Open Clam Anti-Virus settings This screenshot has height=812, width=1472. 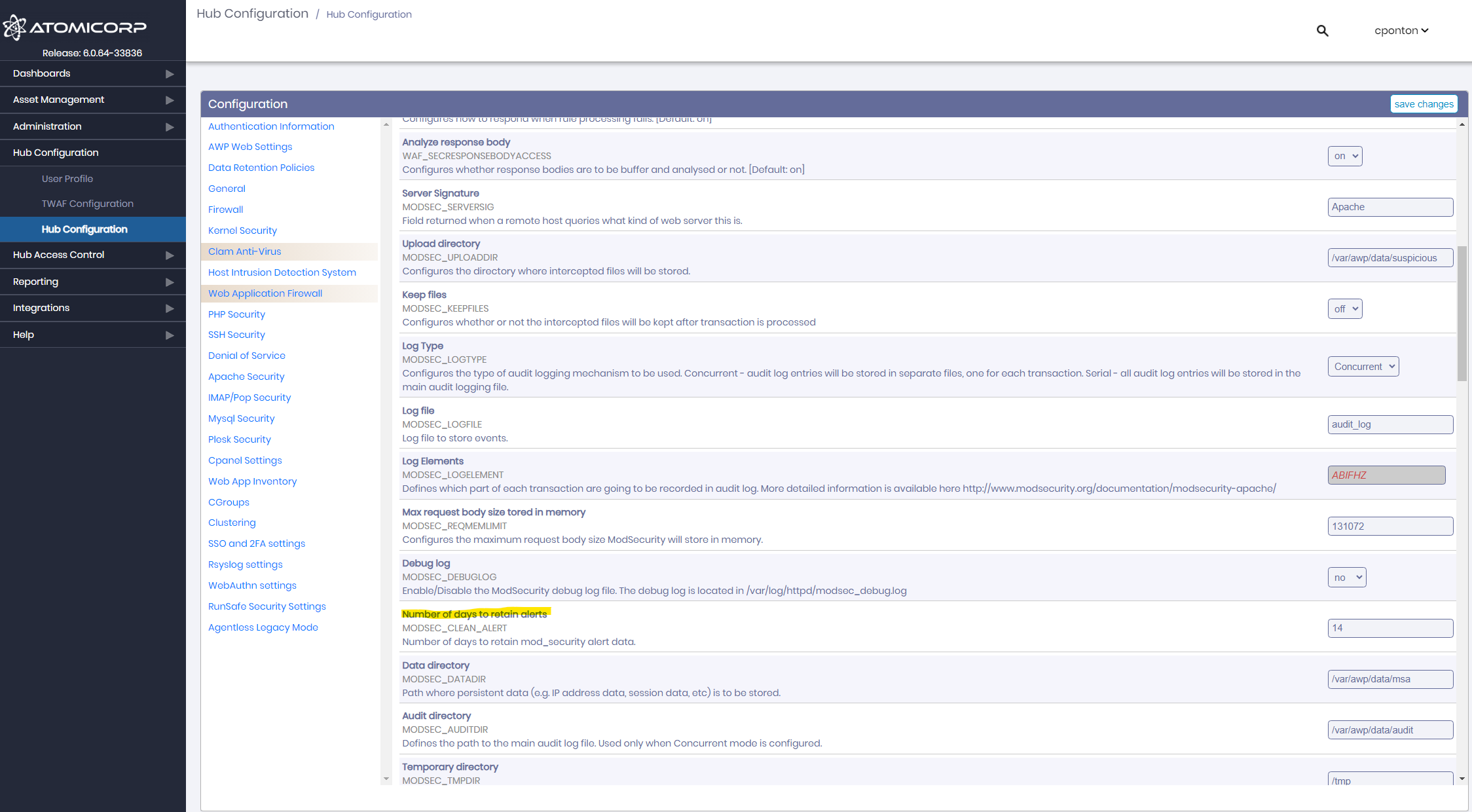(x=244, y=251)
